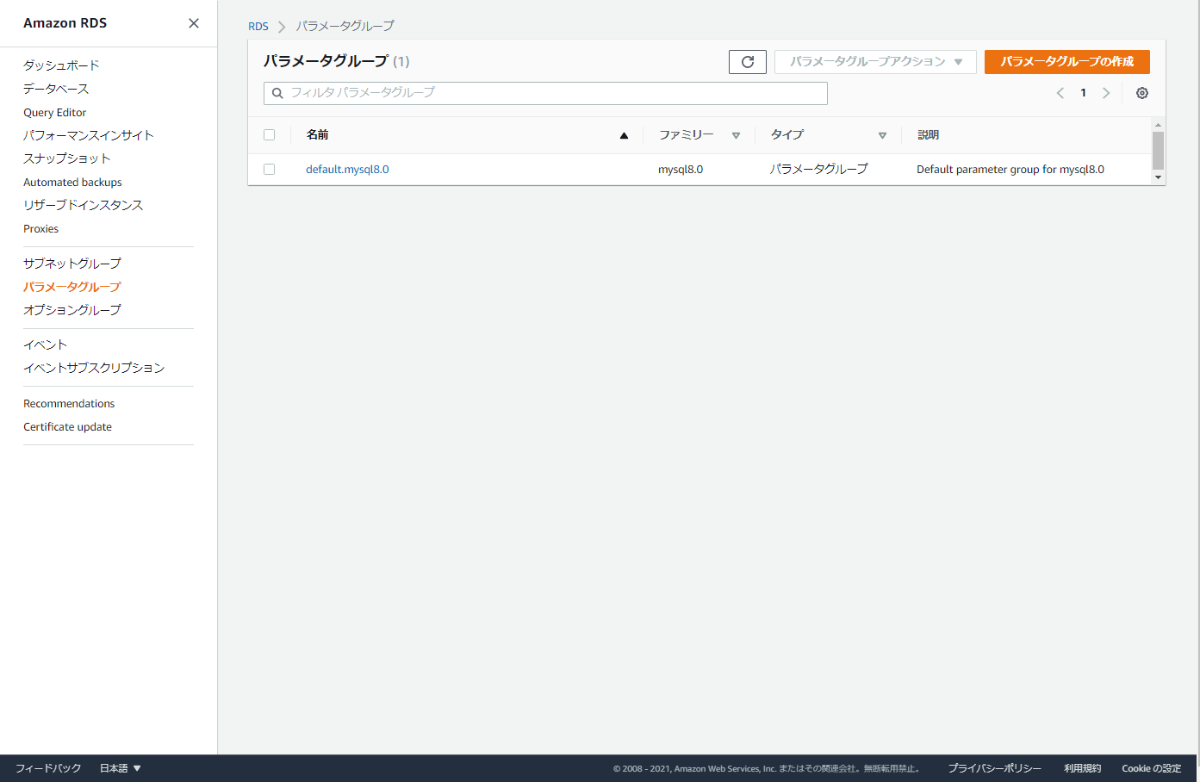
Task: Open Query Editor in sidebar
Action: pos(55,113)
